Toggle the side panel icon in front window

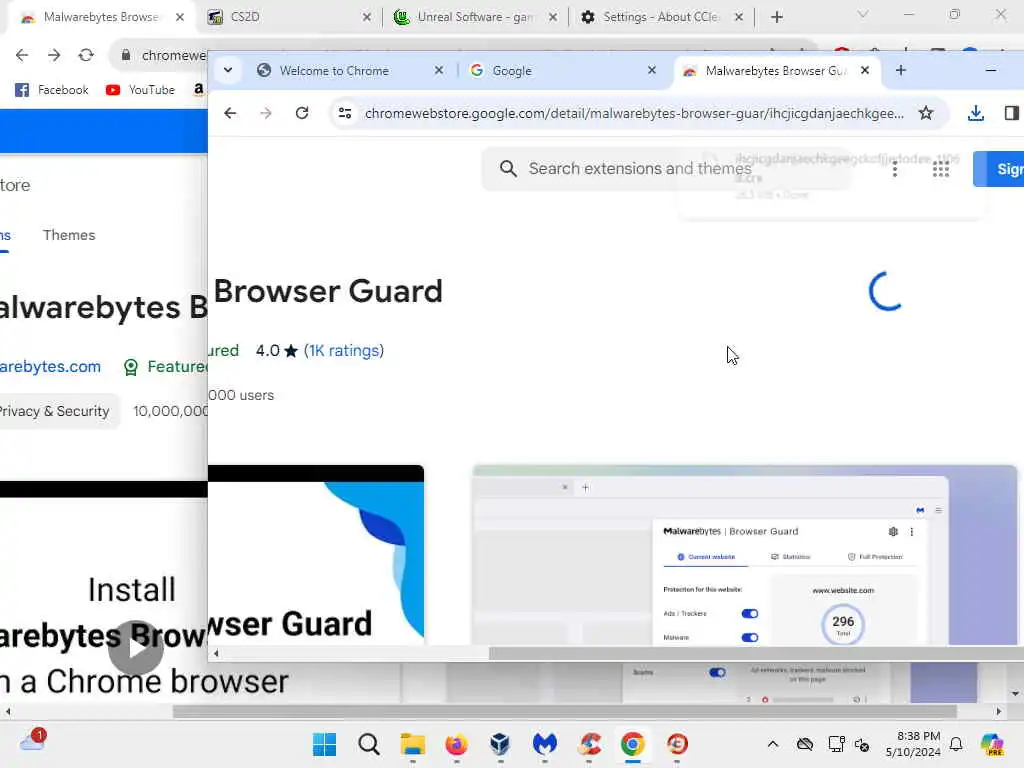click(x=1012, y=113)
